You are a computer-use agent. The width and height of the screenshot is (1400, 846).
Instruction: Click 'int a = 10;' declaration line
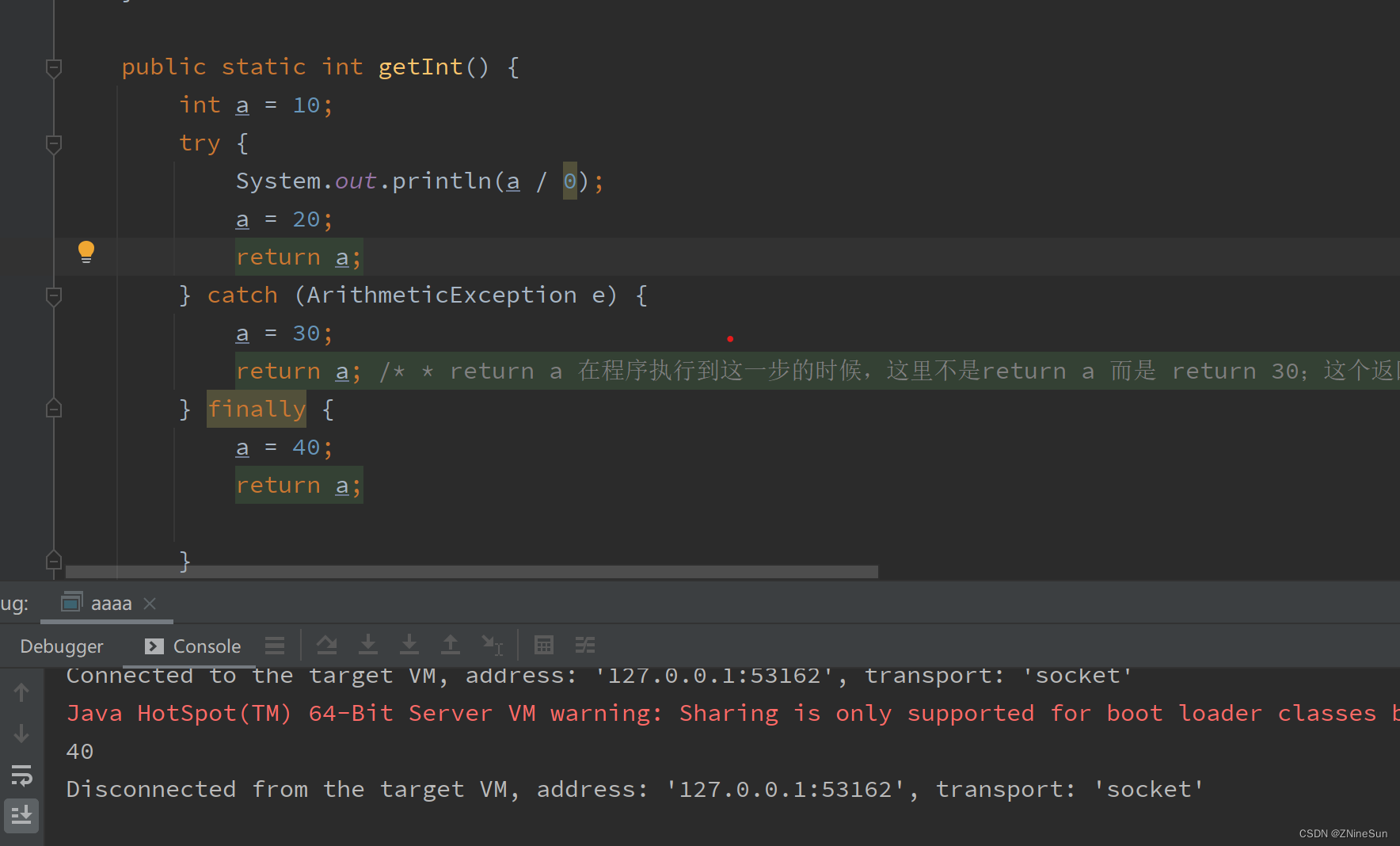[256, 105]
